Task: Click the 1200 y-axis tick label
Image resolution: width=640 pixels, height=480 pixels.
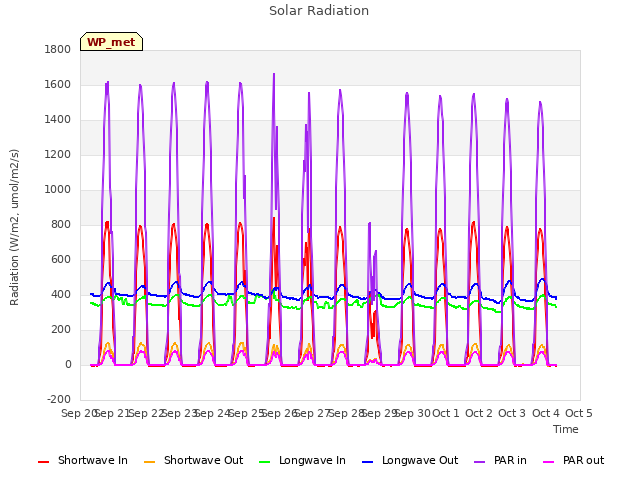Action: (58, 155)
